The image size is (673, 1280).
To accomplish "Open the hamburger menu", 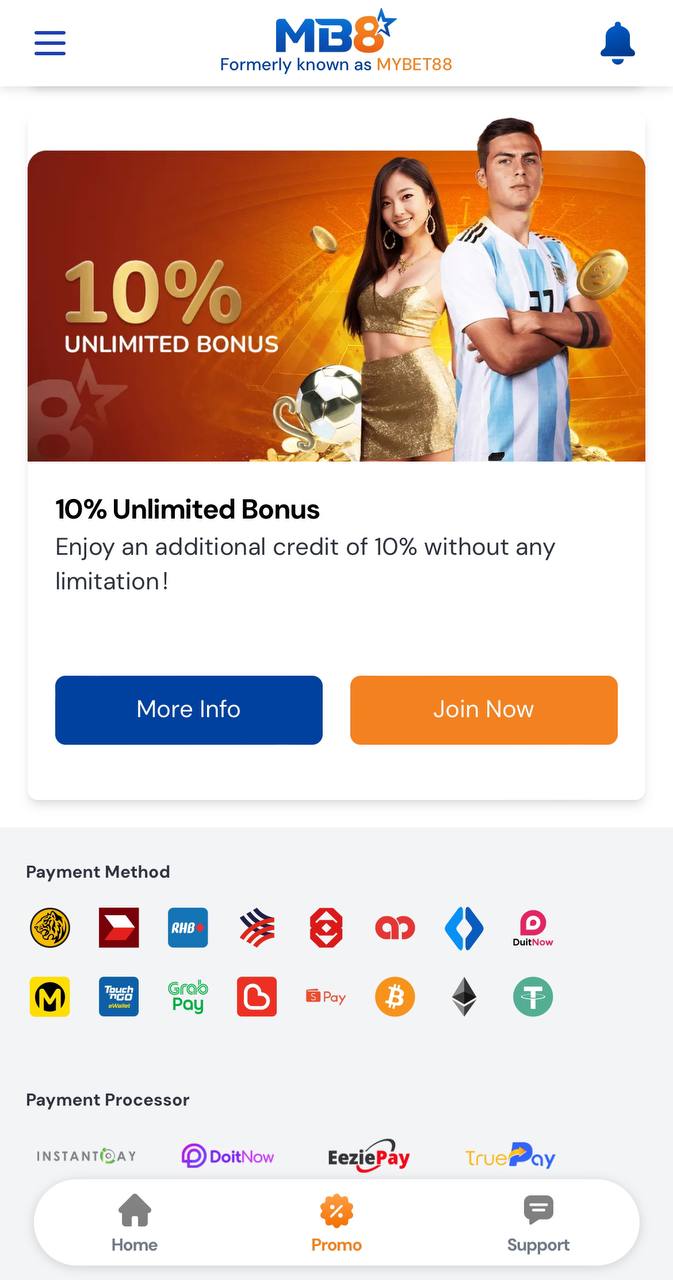I will click(x=50, y=43).
